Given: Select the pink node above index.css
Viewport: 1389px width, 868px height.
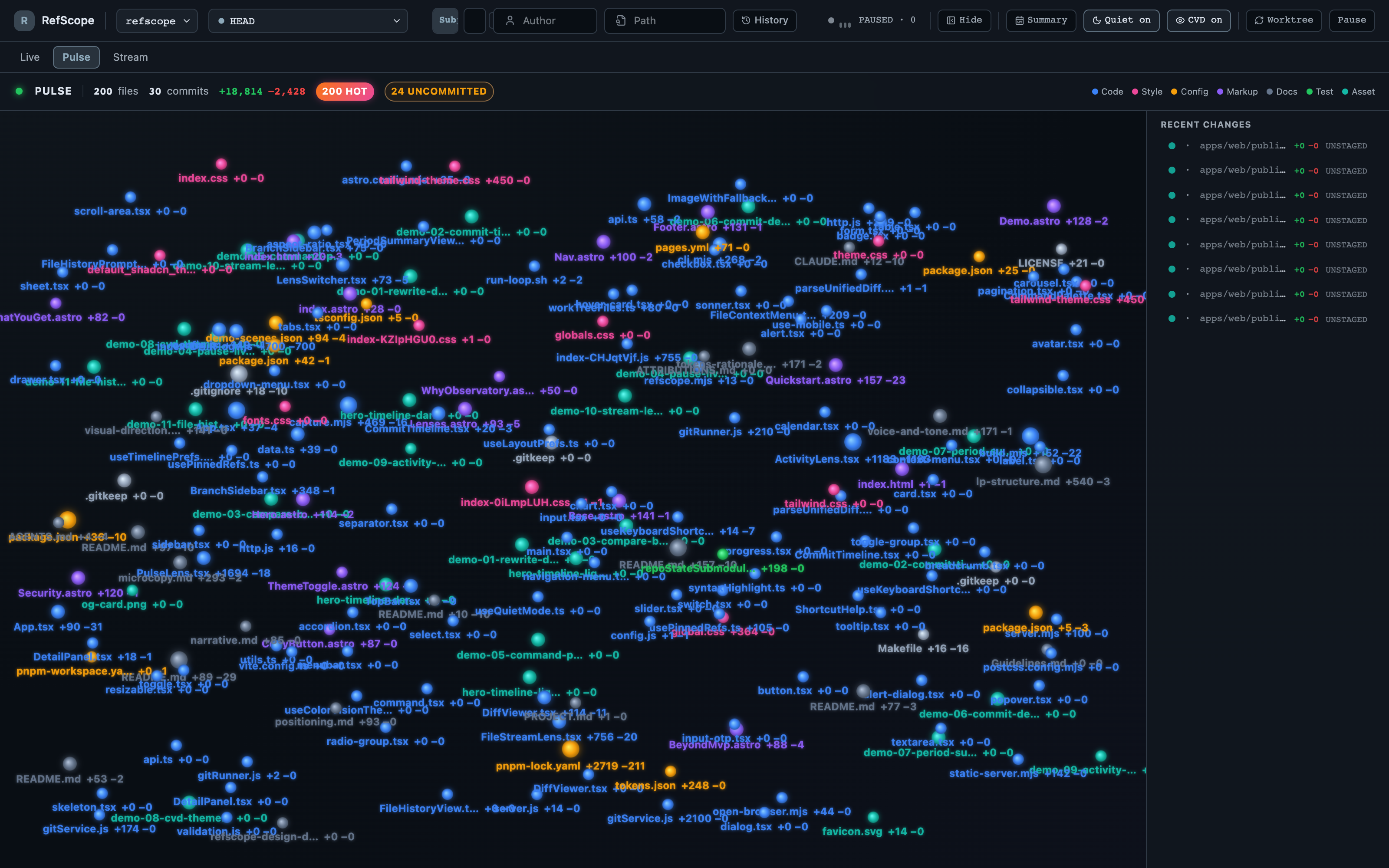Looking at the screenshot, I should (221, 164).
